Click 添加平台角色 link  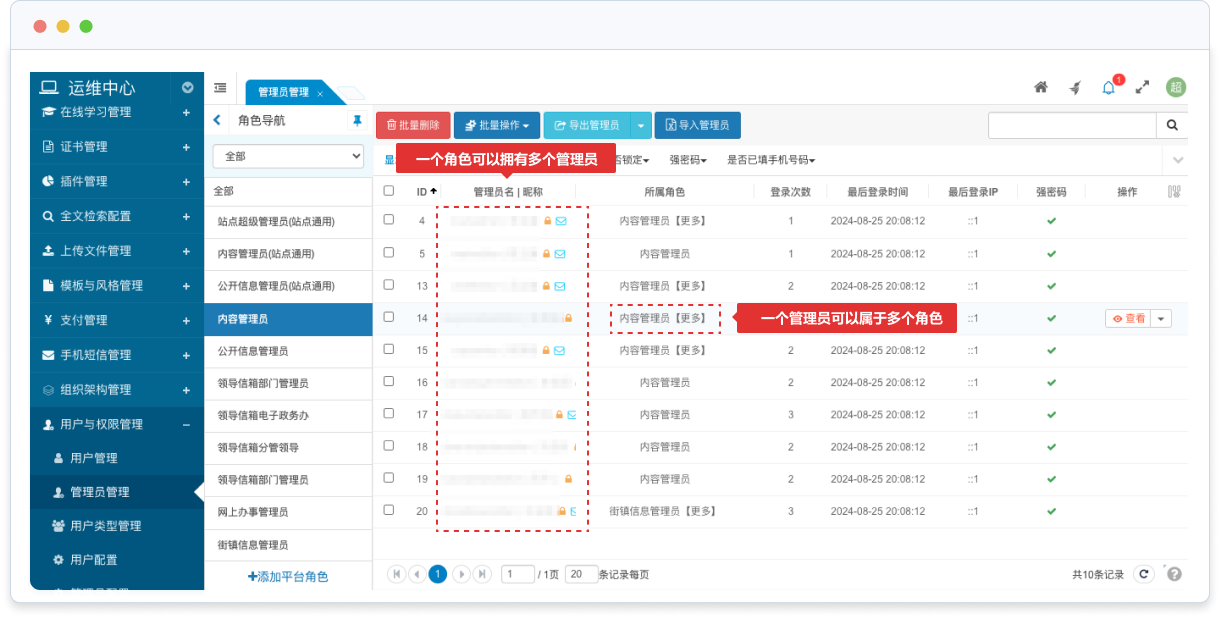(288, 576)
